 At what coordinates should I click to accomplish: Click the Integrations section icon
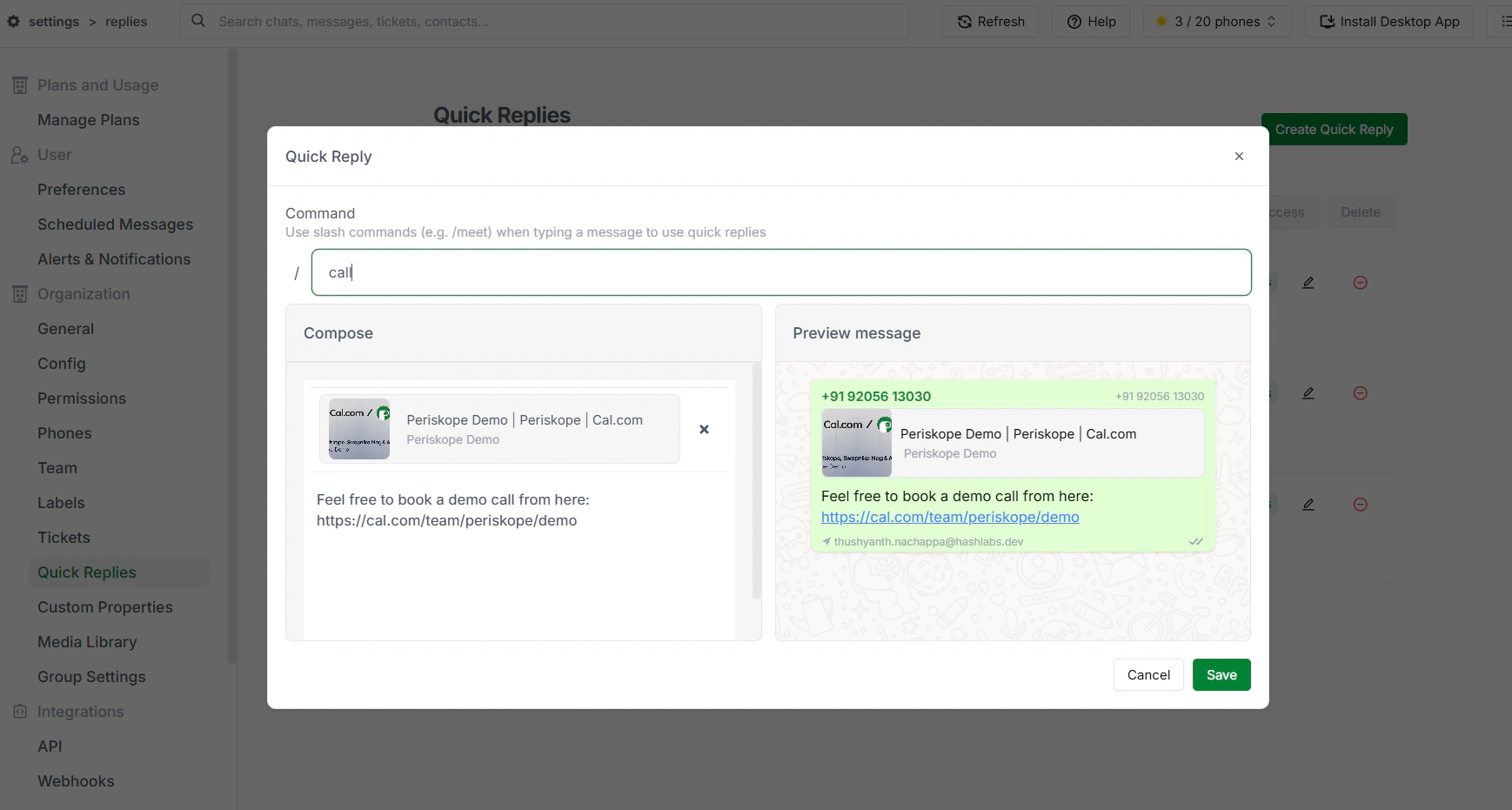[x=20, y=712]
